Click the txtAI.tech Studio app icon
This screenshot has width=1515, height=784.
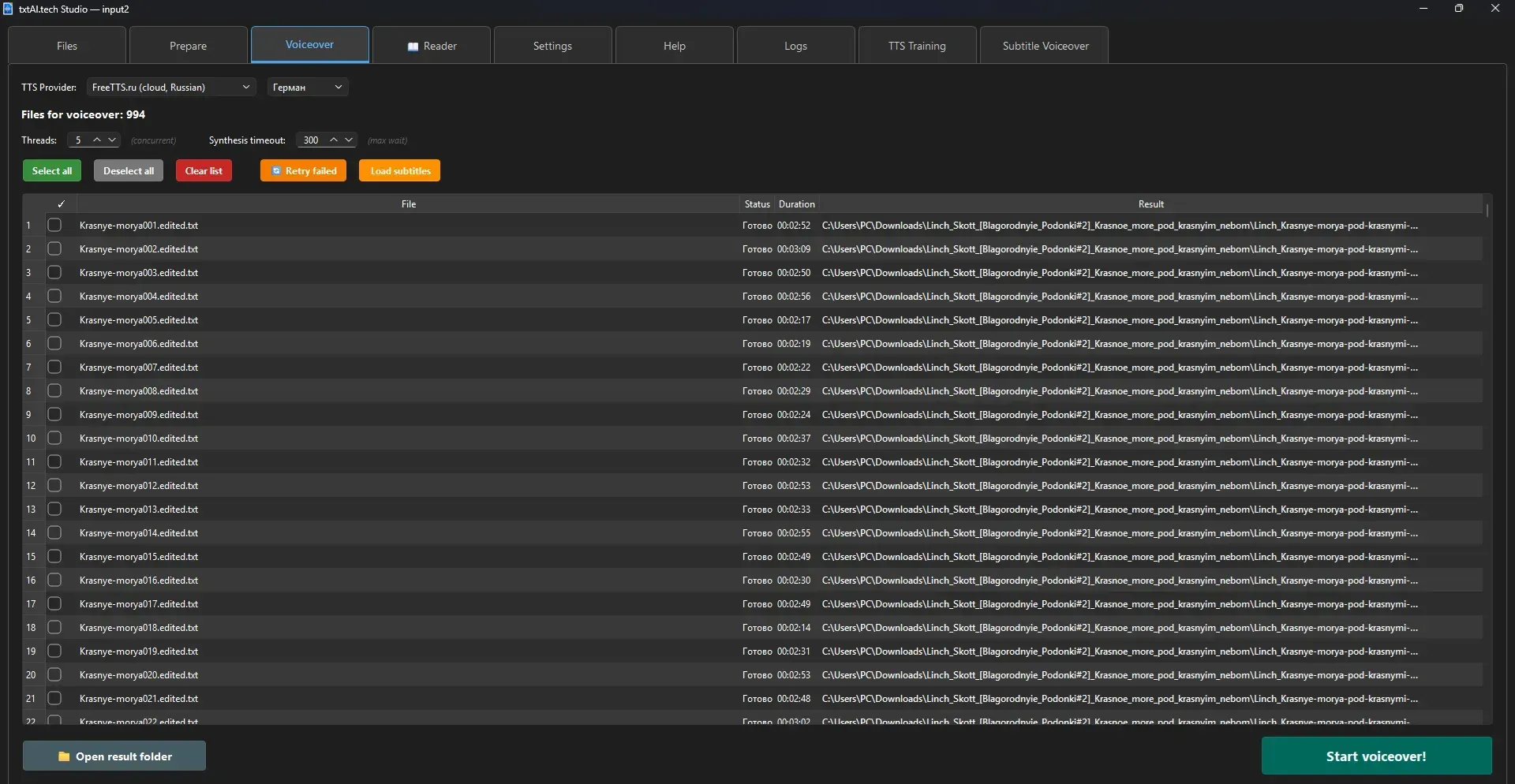[9, 9]
